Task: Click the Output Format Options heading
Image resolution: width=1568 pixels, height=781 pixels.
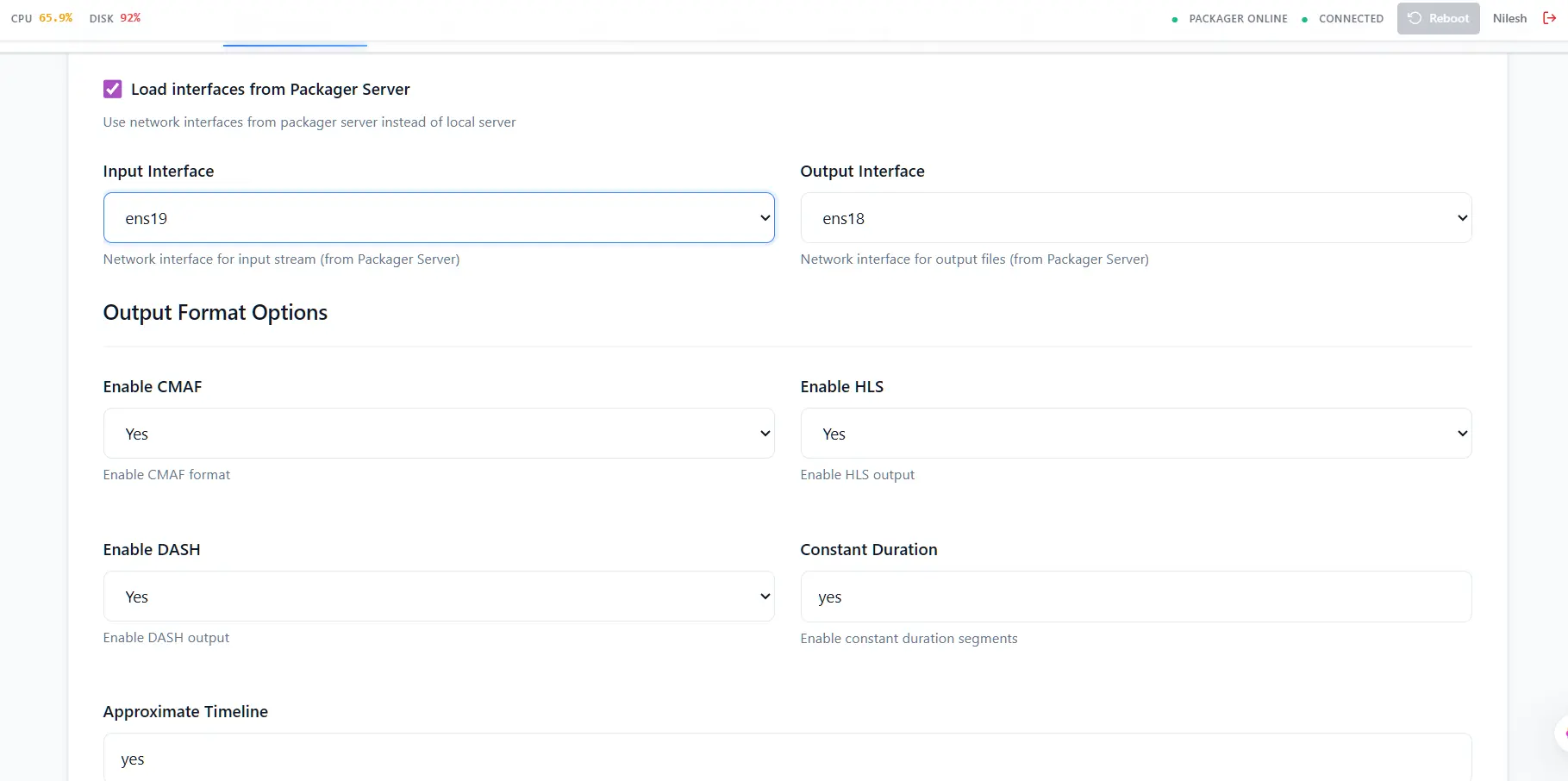Action: point(216,312)
